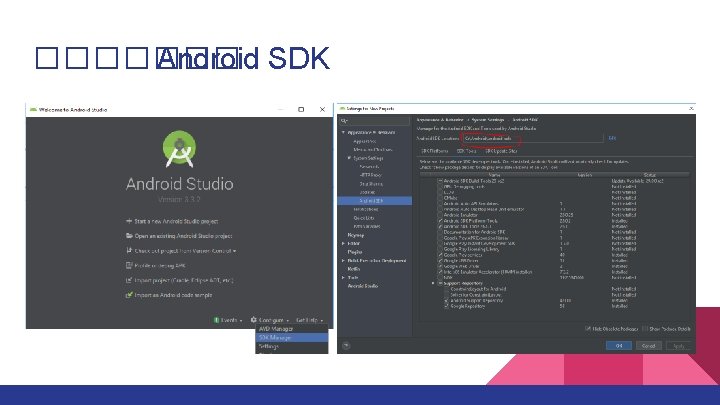This screenshot has width=720, height=405.
Task: Select Kotlin in the settings tree
Action: pyautogui.click(x=354, y=269)
